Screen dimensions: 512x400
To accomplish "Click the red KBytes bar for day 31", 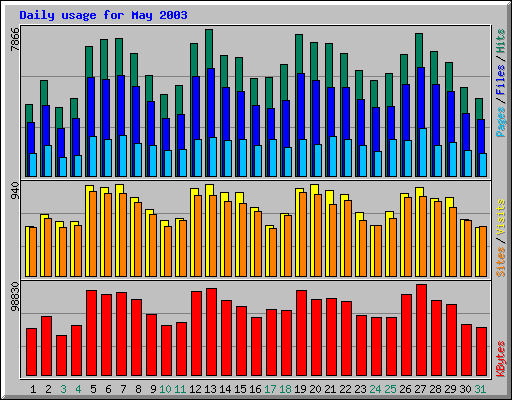I will coord(481,352).
